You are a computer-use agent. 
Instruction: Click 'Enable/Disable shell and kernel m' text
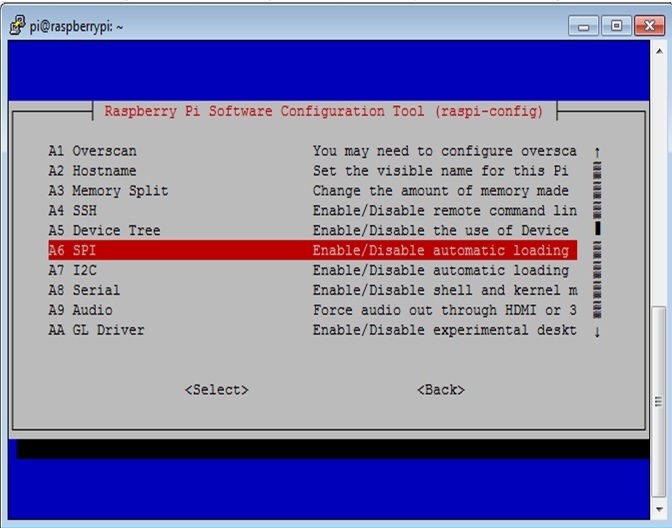(x=444, y=290)
